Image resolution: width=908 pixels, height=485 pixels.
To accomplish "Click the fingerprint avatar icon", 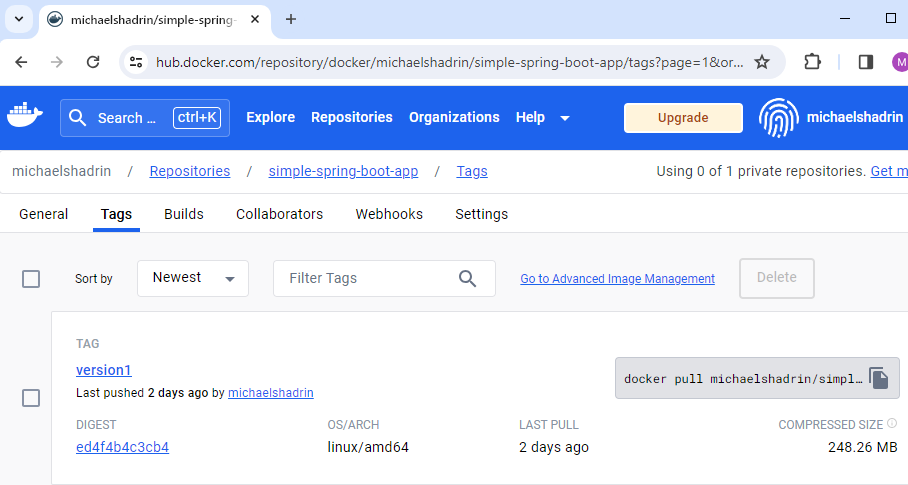I will coord(779,117).
